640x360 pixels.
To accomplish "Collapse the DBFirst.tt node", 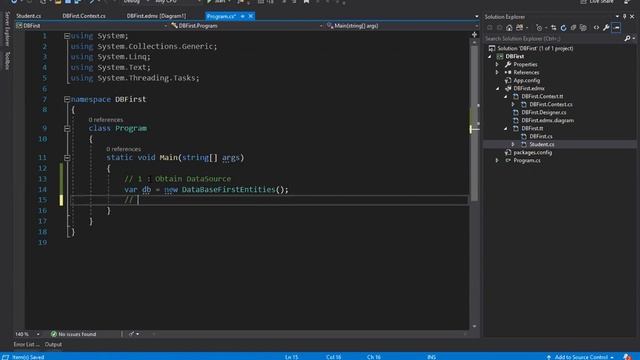I will tap(505, 129).
